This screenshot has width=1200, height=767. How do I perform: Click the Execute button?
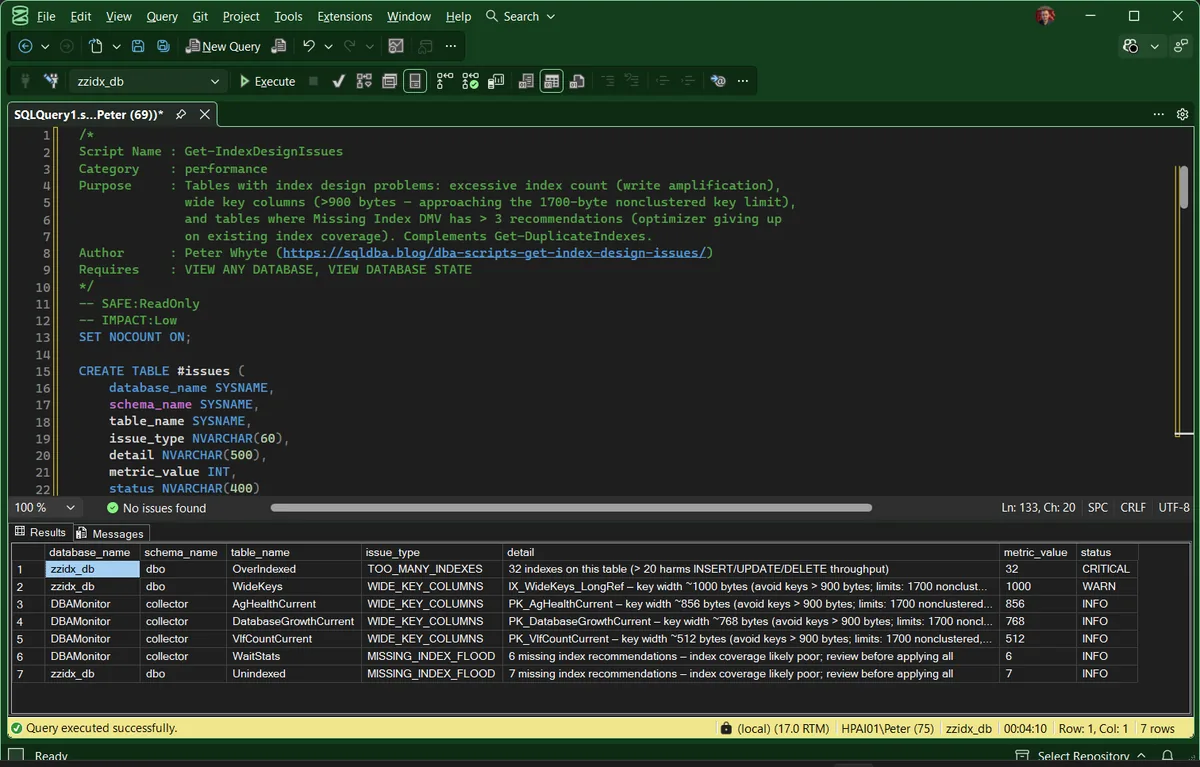(267, 81)
